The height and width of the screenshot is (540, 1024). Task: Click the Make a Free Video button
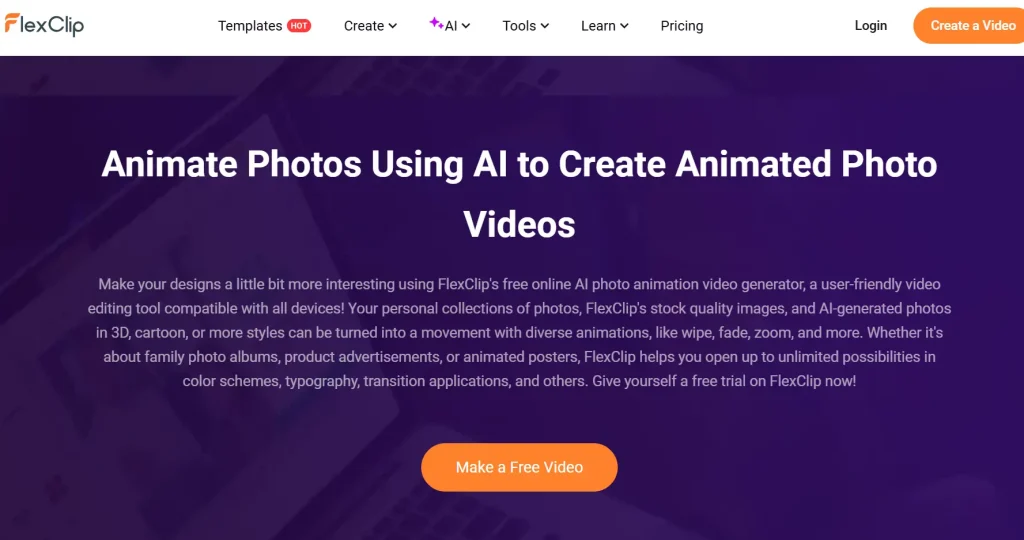(519, 468)
